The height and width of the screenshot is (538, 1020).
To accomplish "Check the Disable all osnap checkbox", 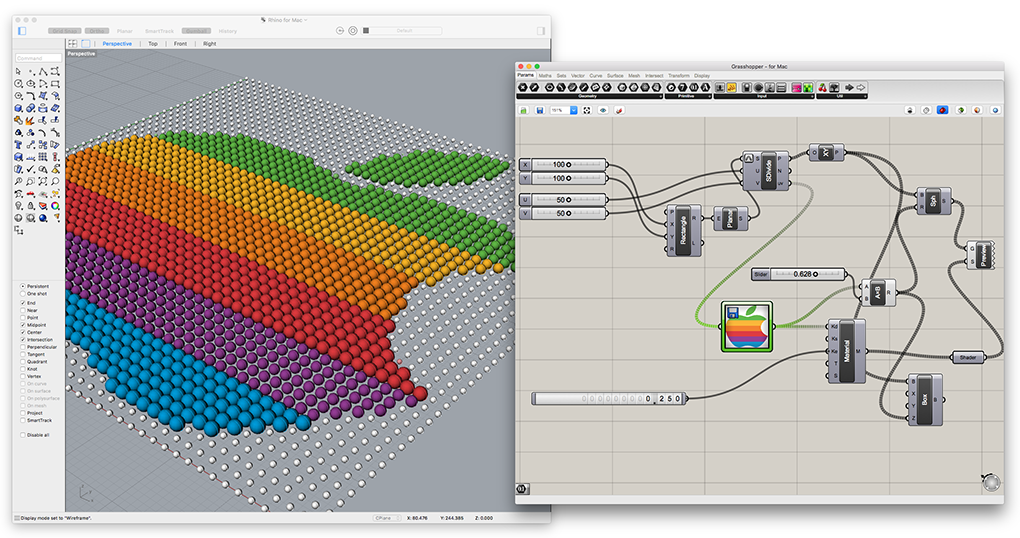I will click(x=23, y=435).
